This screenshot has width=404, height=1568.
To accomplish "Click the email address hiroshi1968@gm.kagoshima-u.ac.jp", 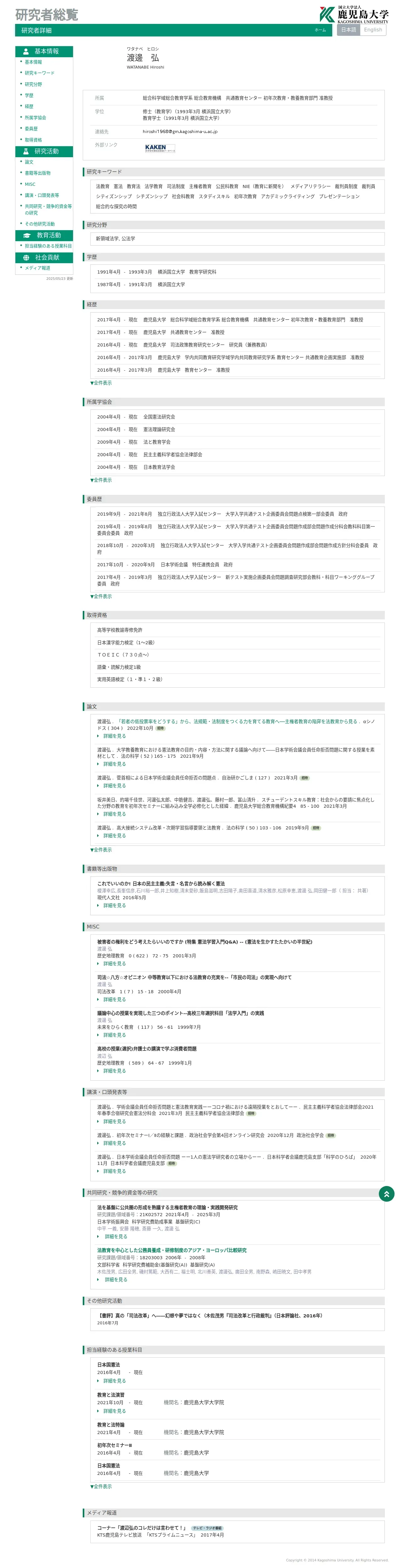I will coord(180,131).
